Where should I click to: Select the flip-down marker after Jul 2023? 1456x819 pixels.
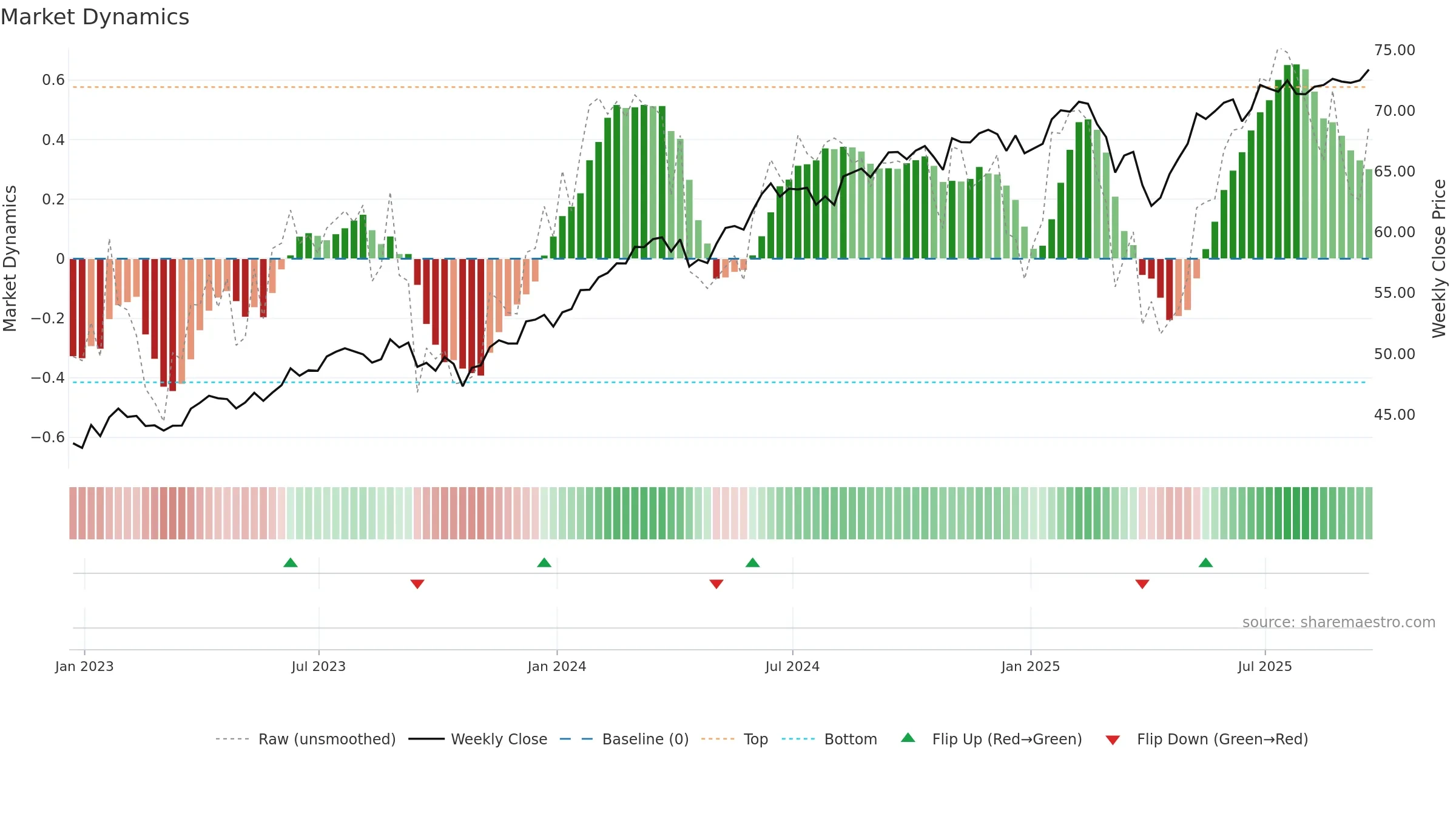417,584
